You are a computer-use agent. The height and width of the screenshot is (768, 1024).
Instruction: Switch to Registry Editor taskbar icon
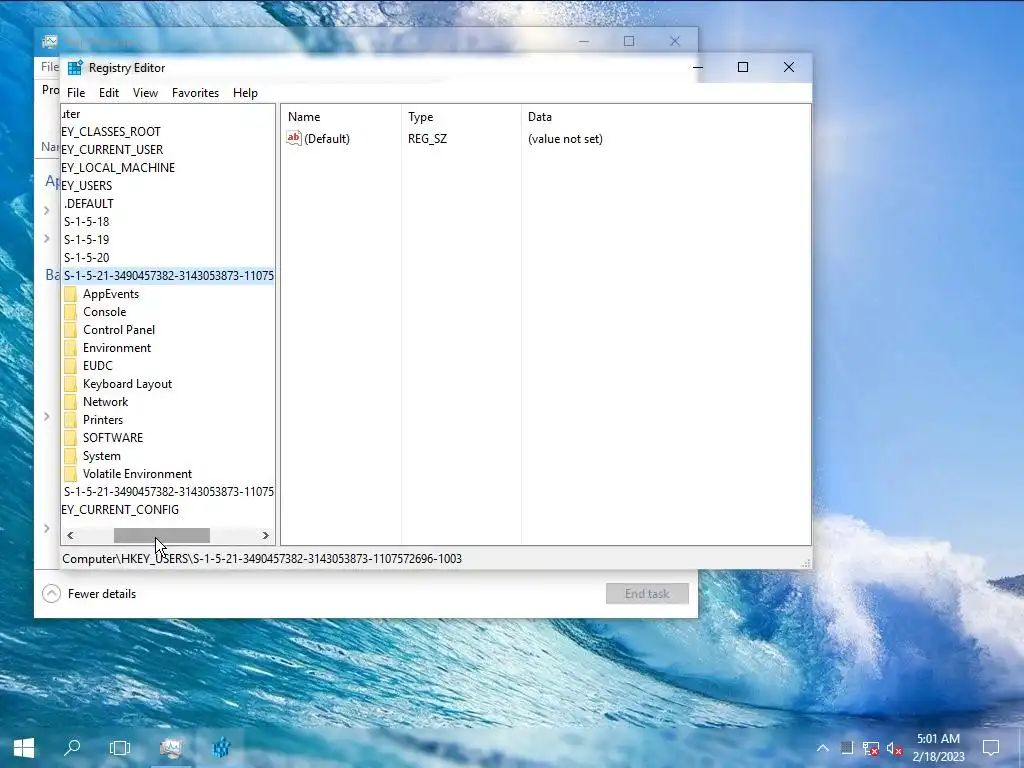click(221, 748)
